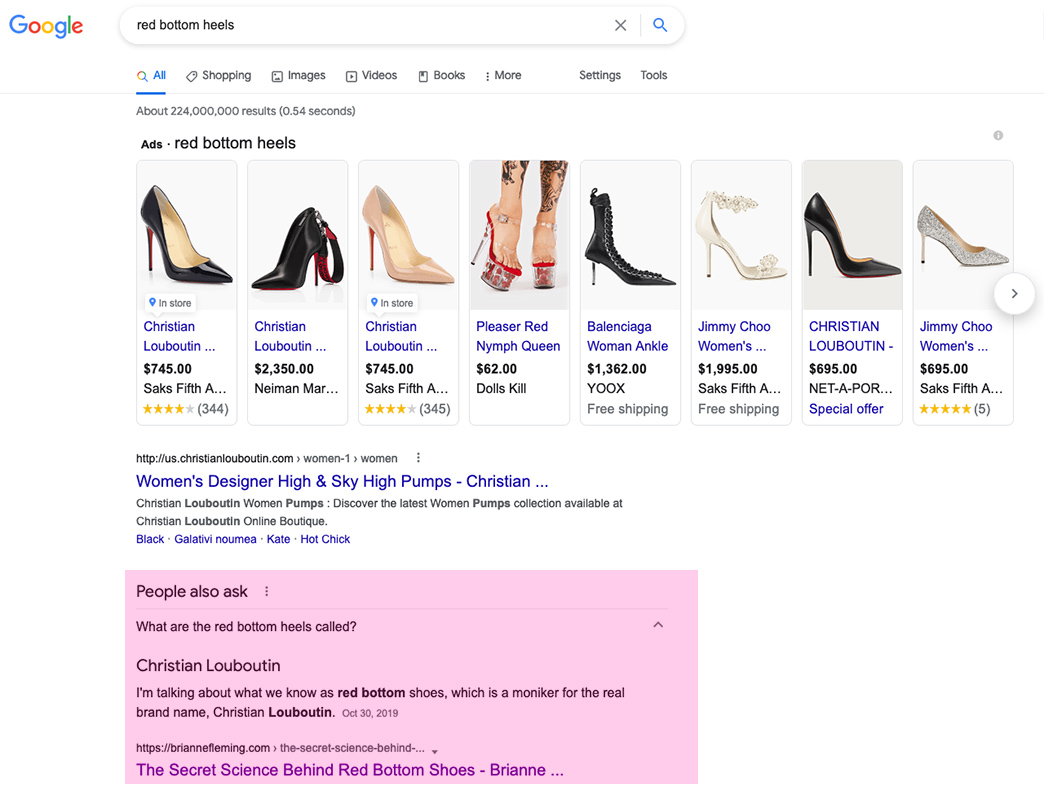Open the More search options menu

502,76
